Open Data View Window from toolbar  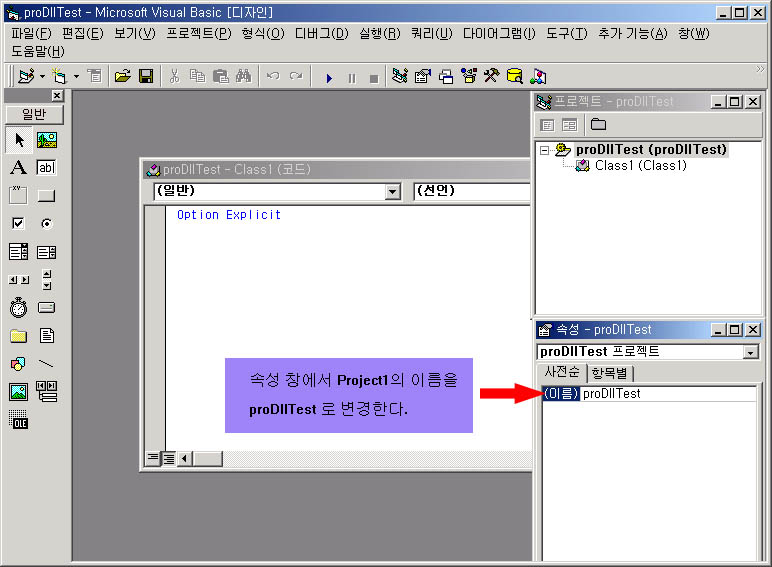pos(515,76)
